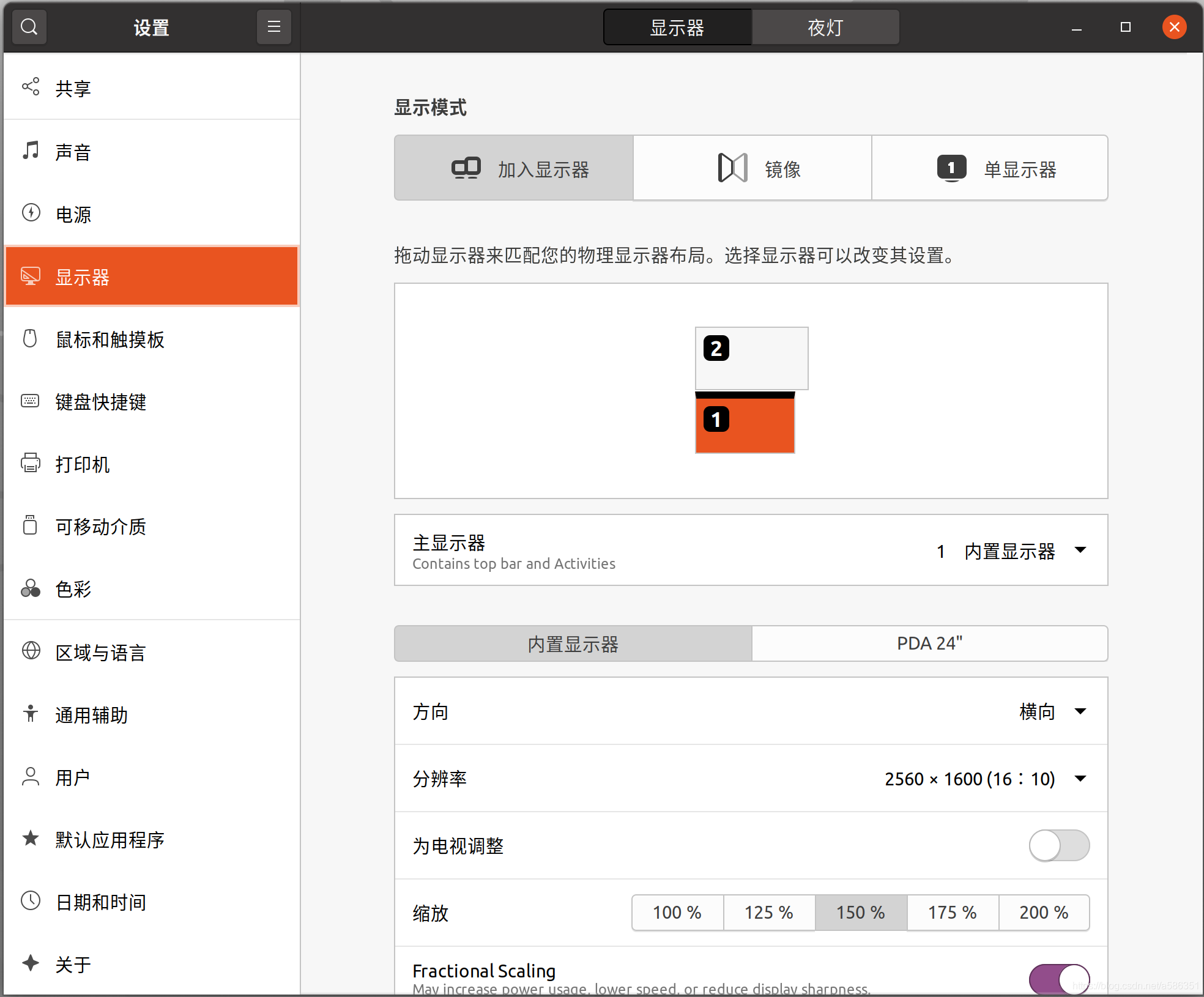This screenshot has height=997, width=1204.
Task: Minimize the settings window
Action: point(1077,28)
